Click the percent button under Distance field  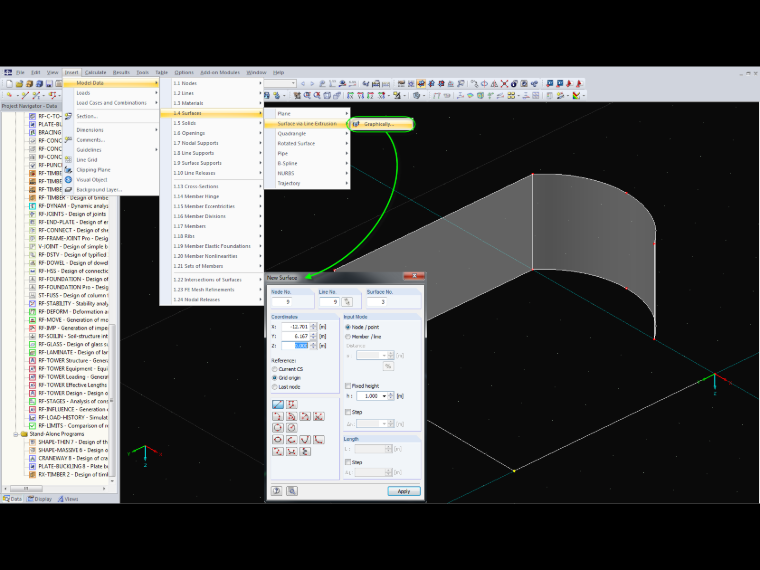[x=388, y=366]
